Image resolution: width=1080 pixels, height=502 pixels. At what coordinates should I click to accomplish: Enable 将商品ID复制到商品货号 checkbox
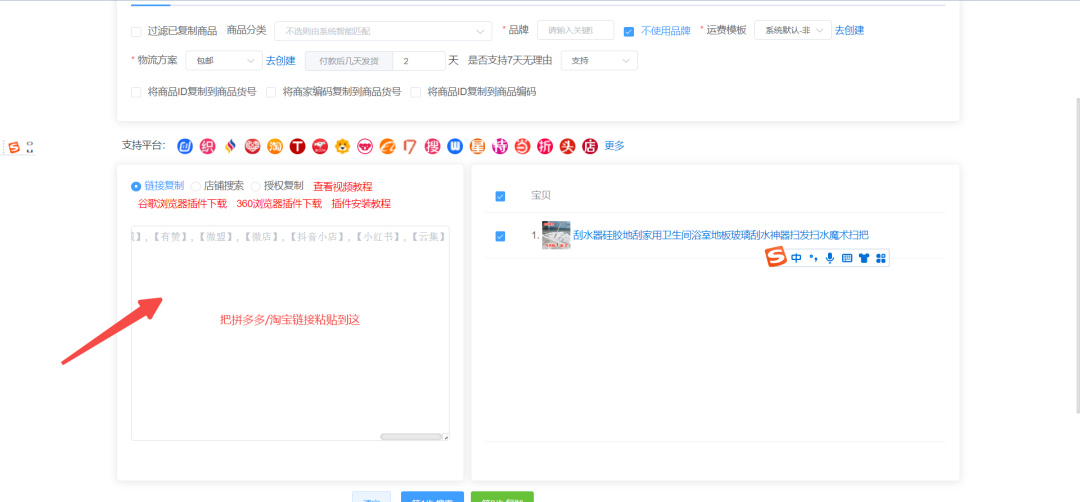136,92
